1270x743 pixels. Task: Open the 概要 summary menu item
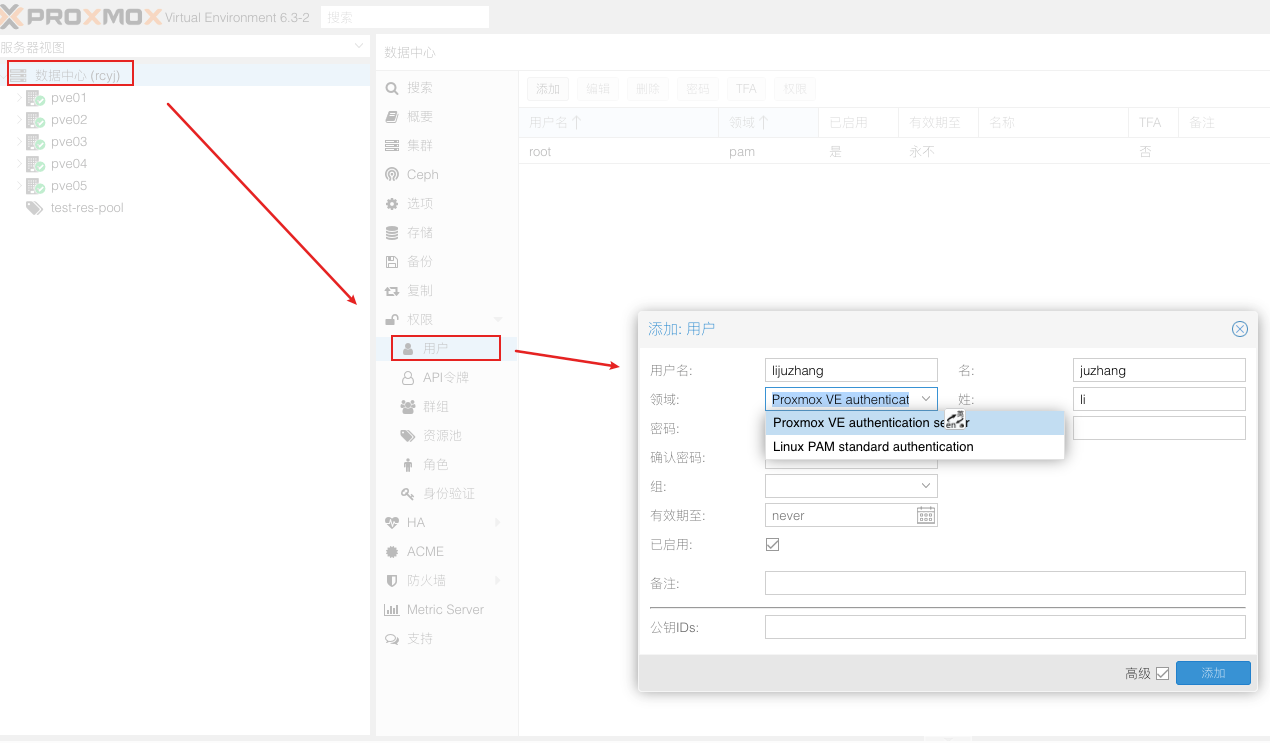pos(446,117)
